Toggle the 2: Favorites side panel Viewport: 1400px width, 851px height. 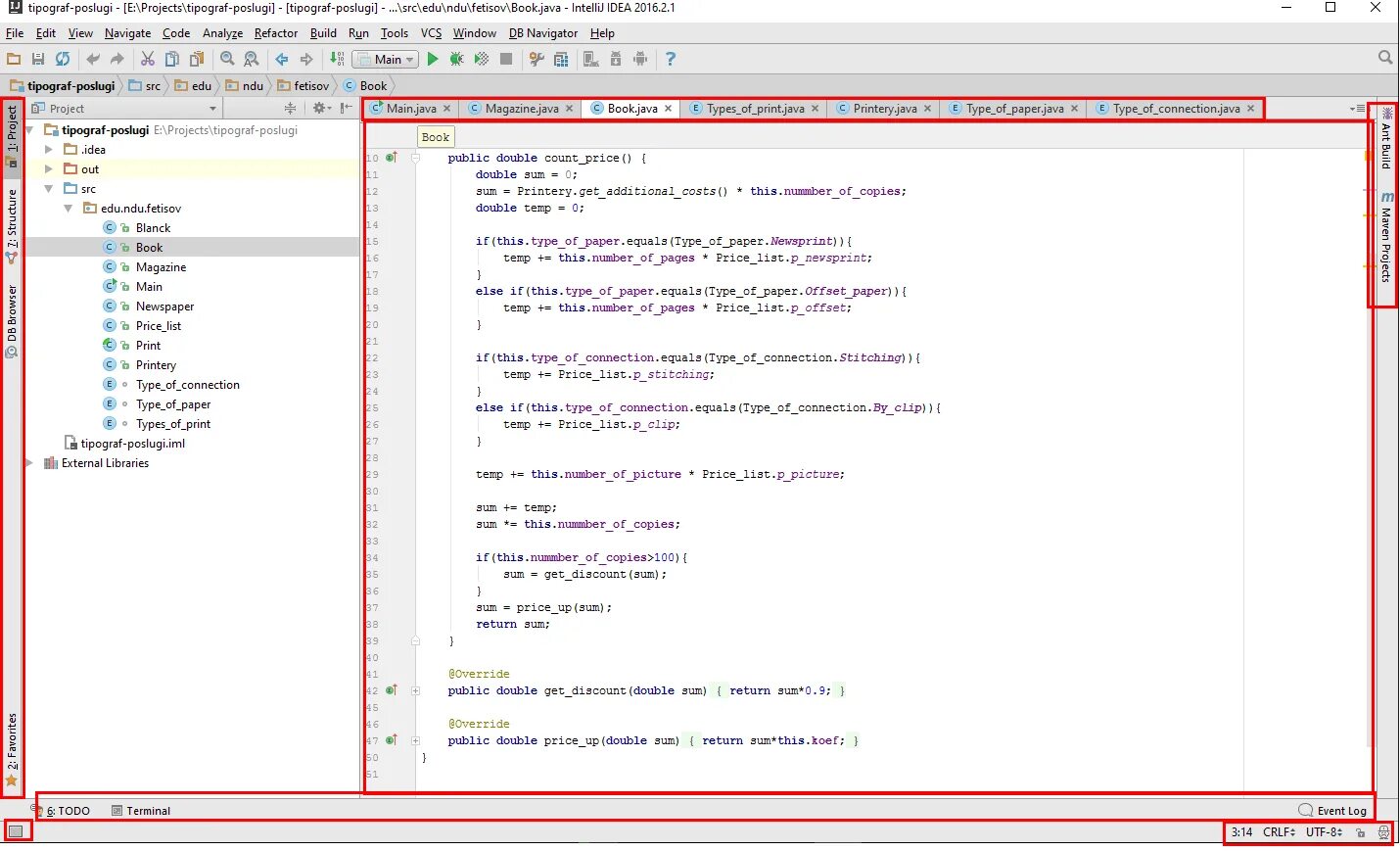click(12, 749)
